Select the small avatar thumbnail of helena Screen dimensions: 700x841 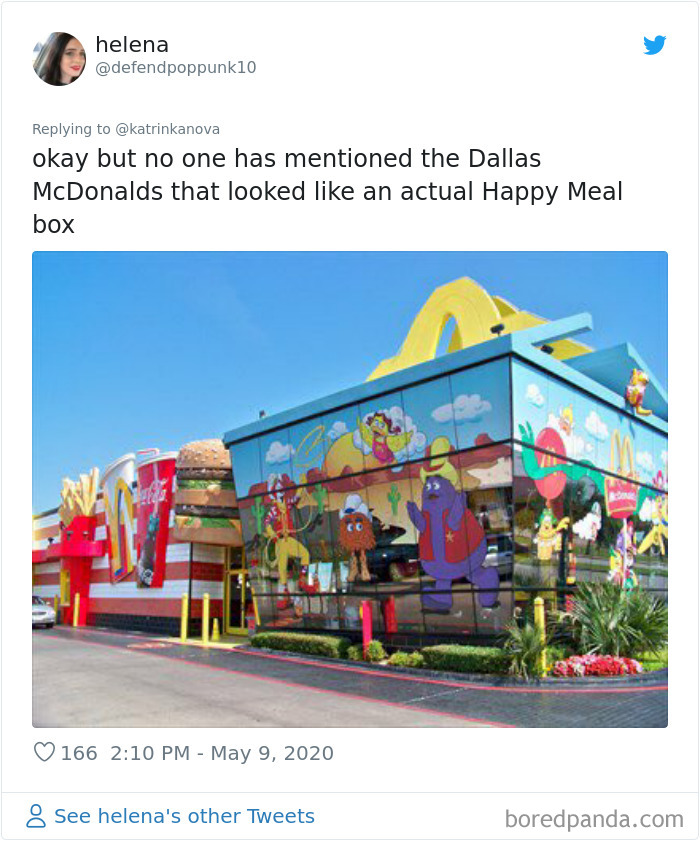point(58,57)
